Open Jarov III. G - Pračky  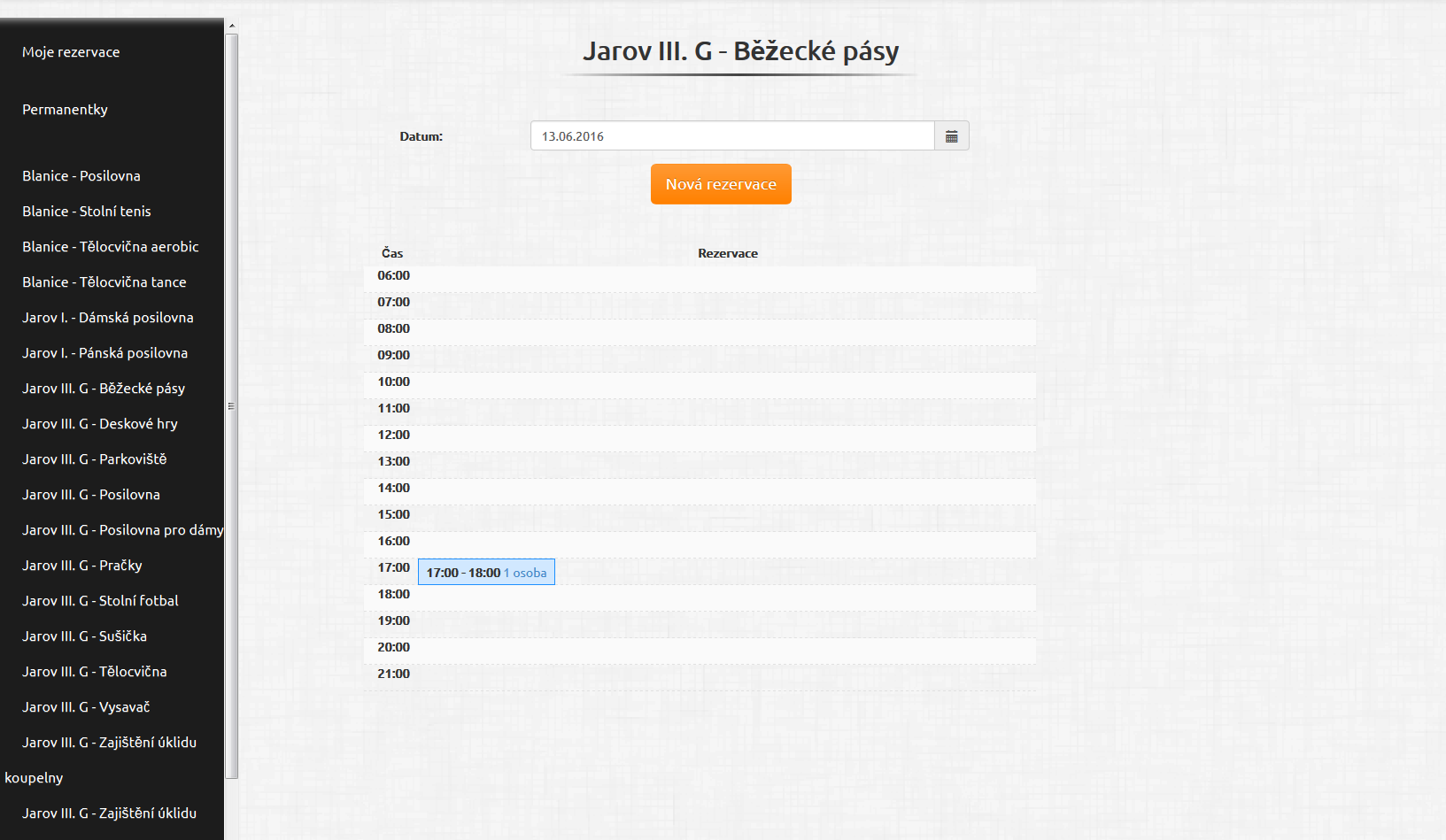82,566
